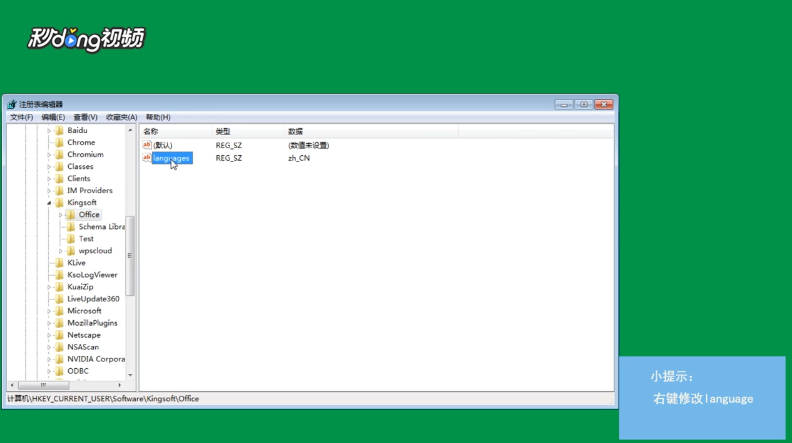Screen dimensions: 792x443
Task: Click the languages string value icon
Action: [146, 158]
